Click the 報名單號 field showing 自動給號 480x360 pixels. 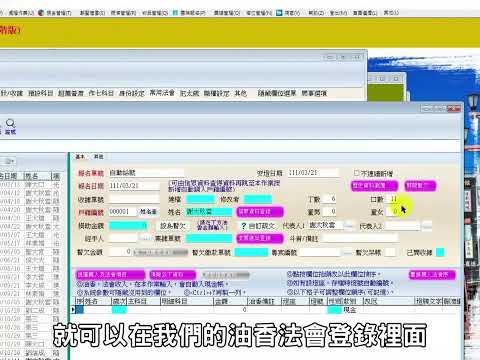146,173
